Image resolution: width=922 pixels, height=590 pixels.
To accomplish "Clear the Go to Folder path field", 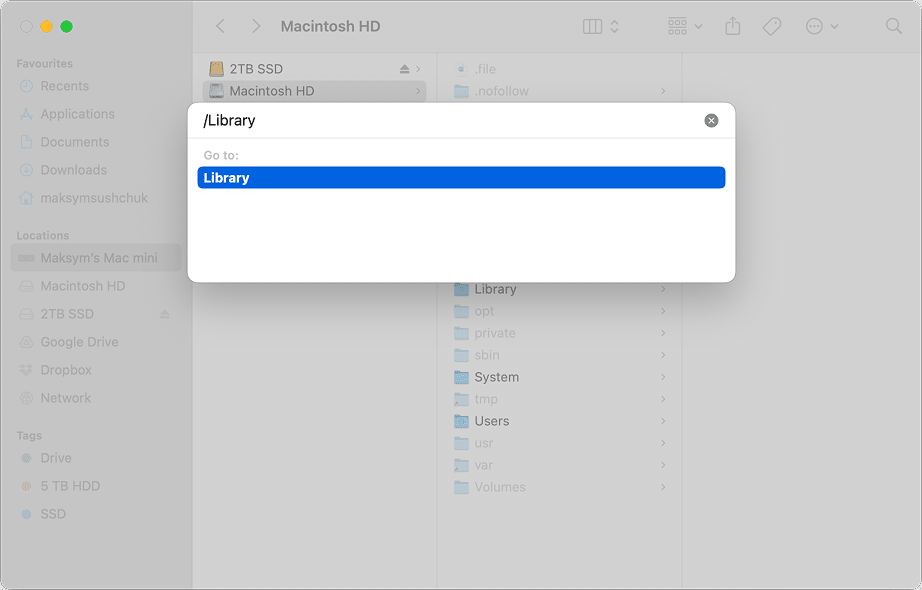I will (711, 121).
